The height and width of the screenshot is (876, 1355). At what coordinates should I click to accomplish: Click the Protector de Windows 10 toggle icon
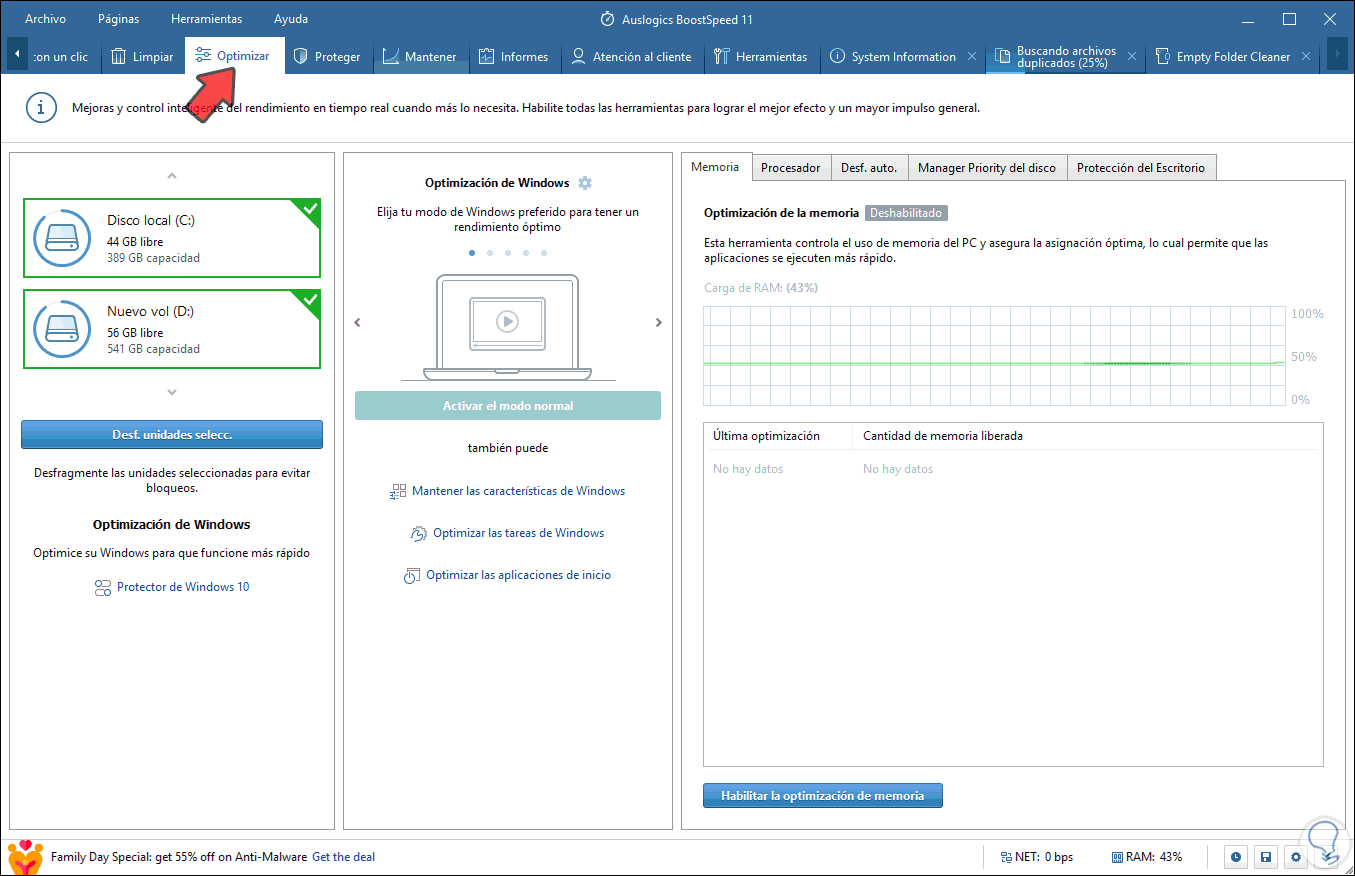click(102, 587)
